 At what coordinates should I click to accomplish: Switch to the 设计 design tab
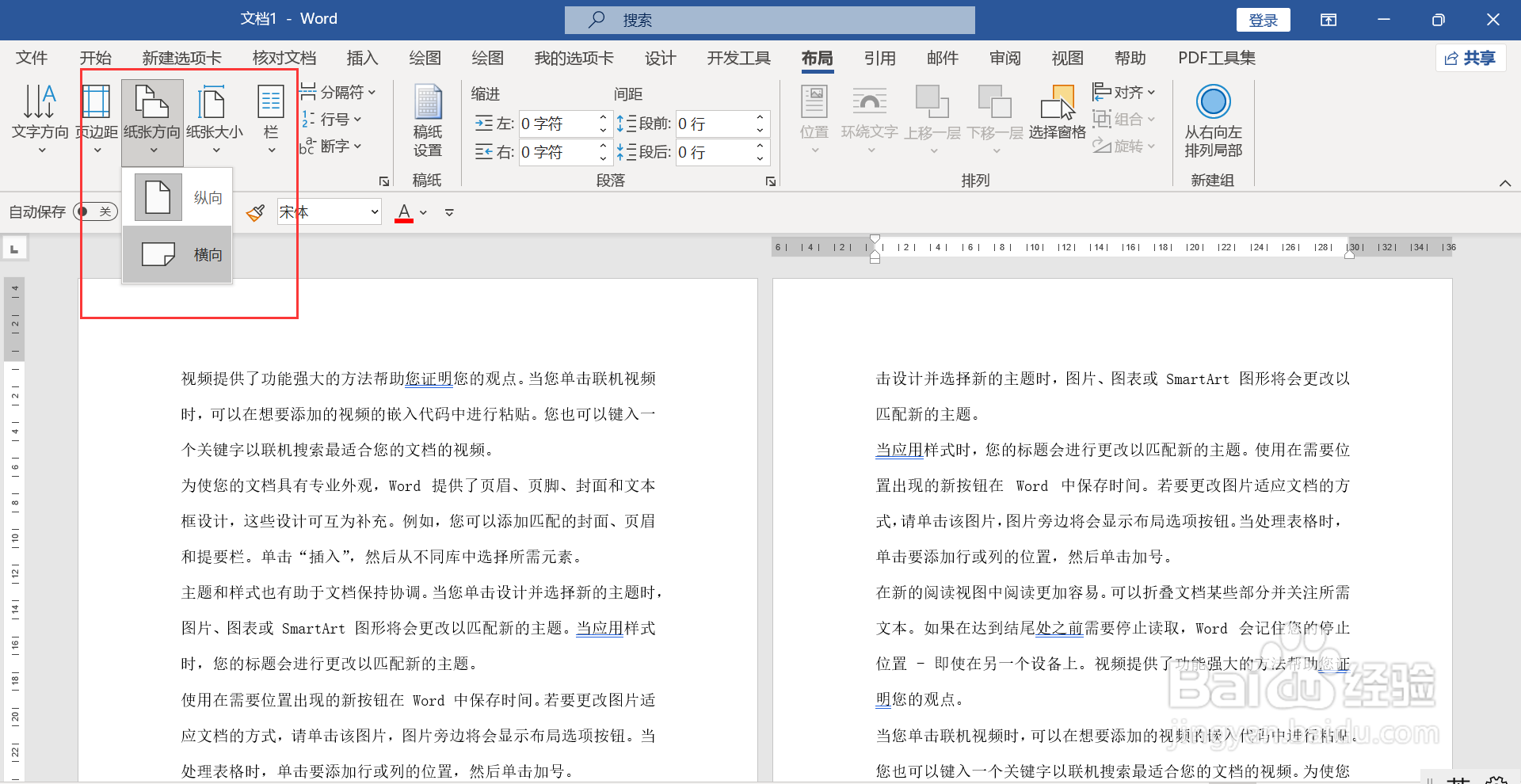click(660, 58)
